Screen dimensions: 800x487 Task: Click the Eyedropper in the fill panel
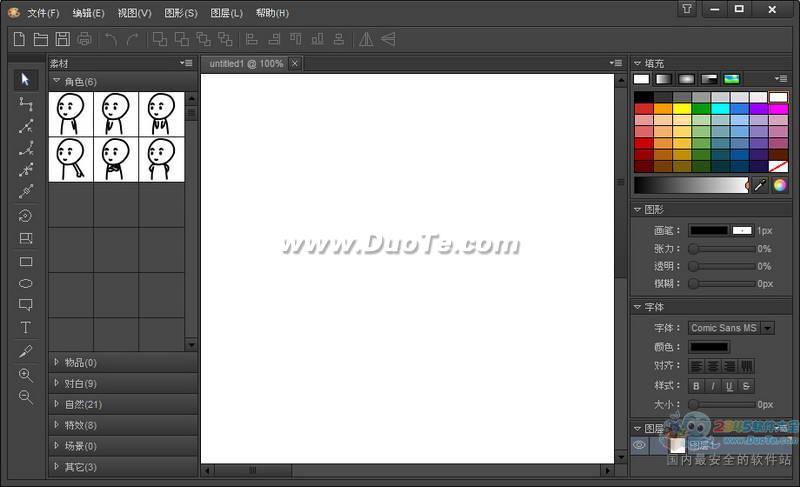point(760,185)
